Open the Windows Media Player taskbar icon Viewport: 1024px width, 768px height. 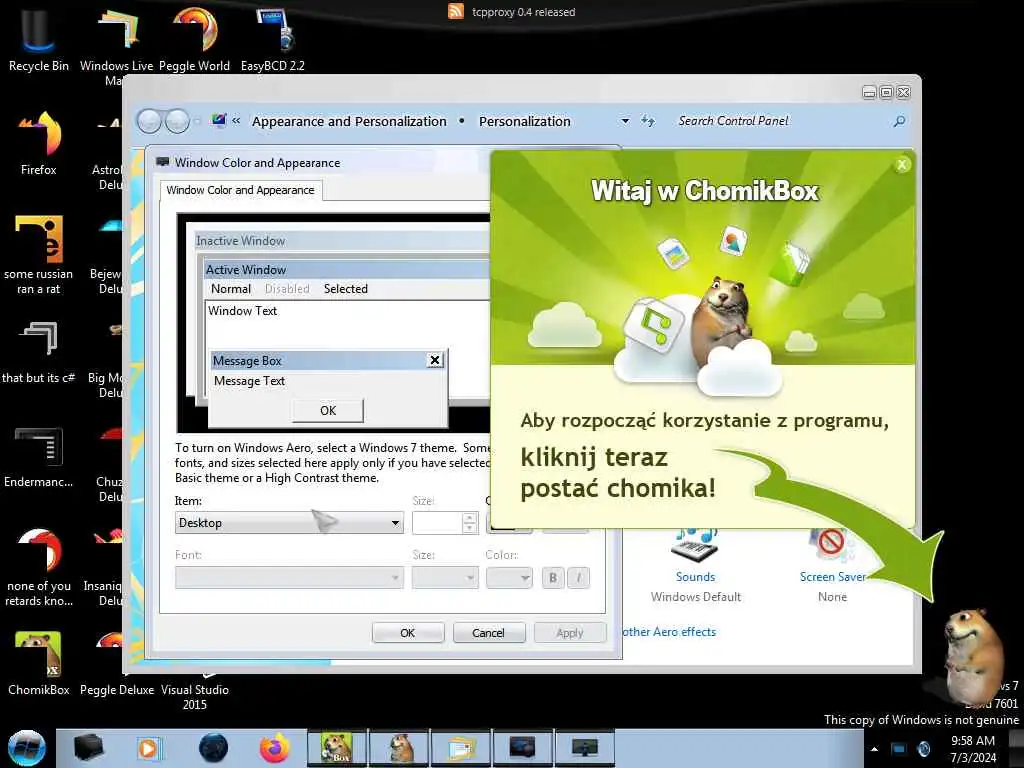click(x=148, y=748)
